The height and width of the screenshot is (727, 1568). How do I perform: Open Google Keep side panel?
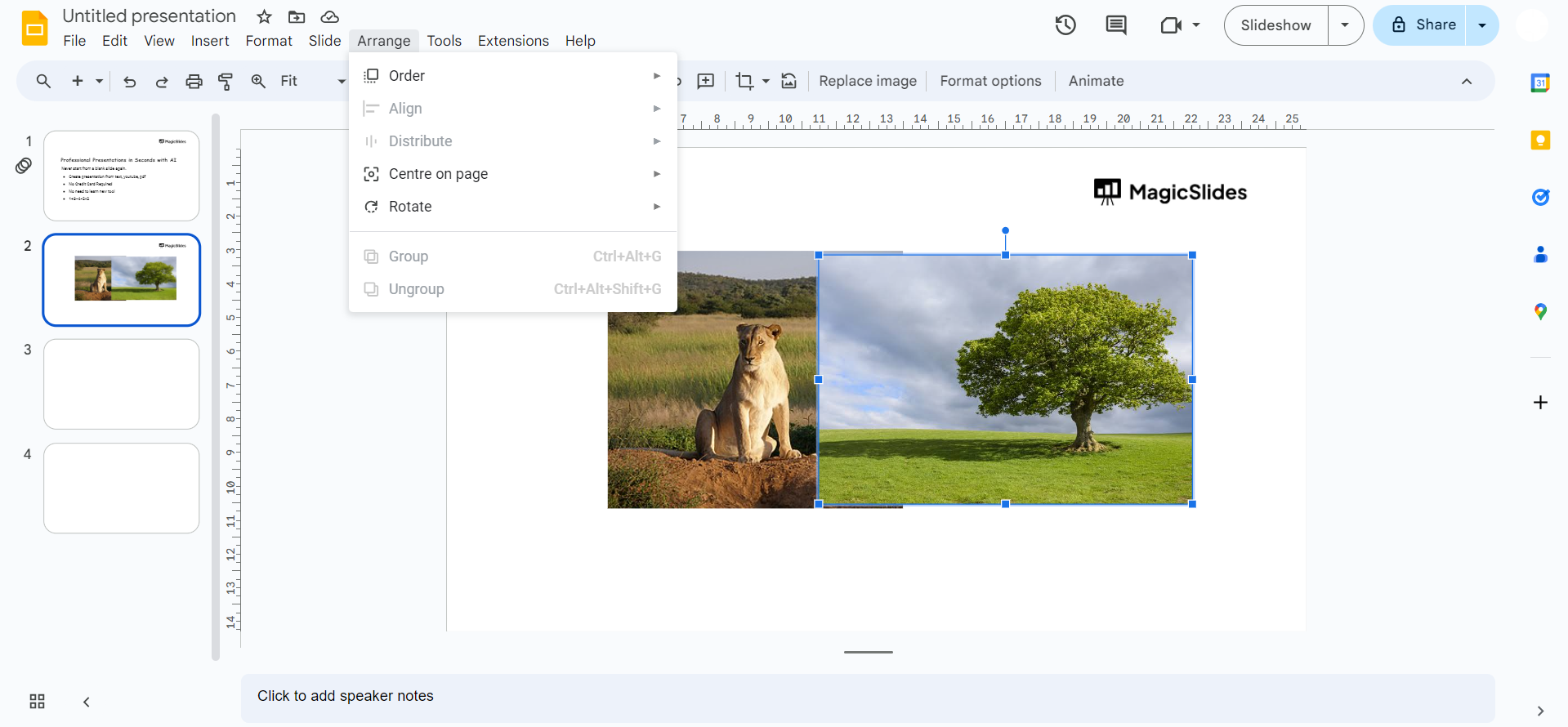click(1540, 140)
